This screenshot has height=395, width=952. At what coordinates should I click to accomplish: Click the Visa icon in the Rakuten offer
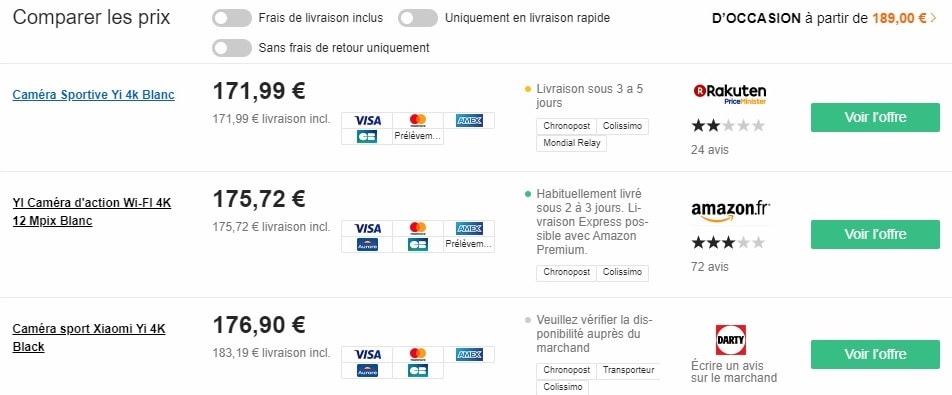point(367,120)
